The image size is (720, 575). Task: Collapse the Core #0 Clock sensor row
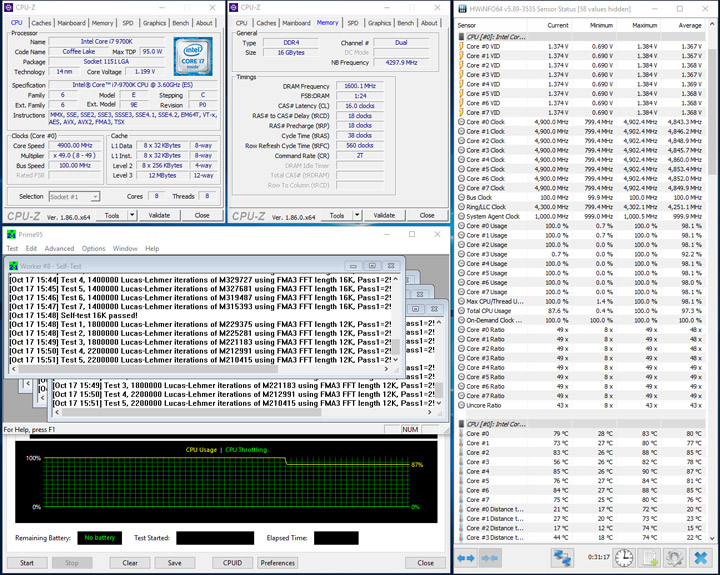[460, 122]
